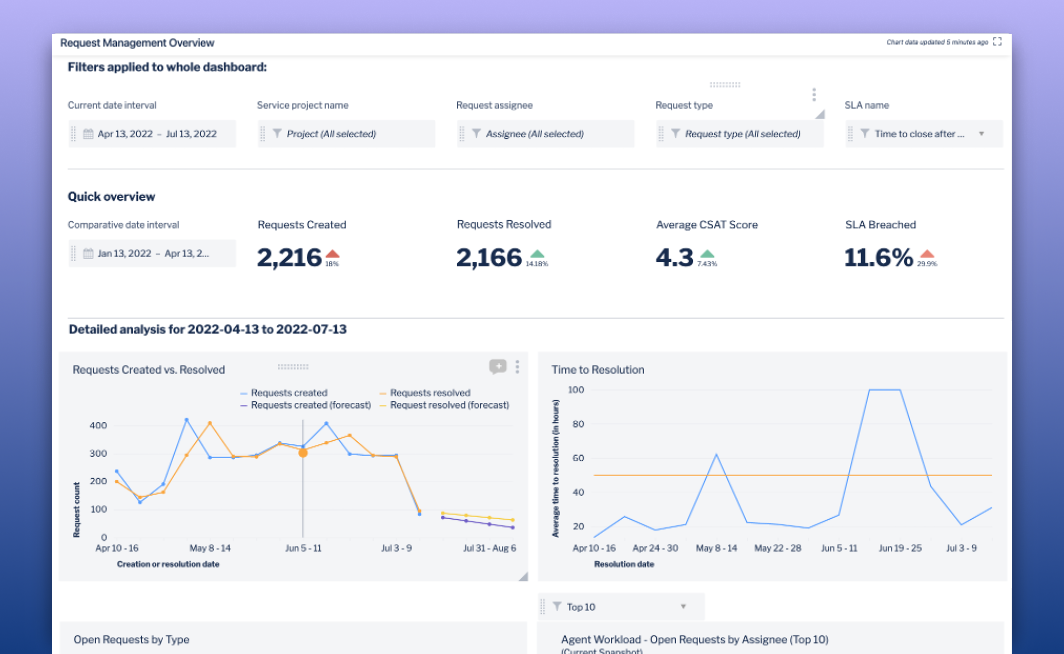This screenshot has height=654, width=1064.
Task: Grab the drag handle atop Requests Created vs. Resolved
Action: click(x=293, y=366)
